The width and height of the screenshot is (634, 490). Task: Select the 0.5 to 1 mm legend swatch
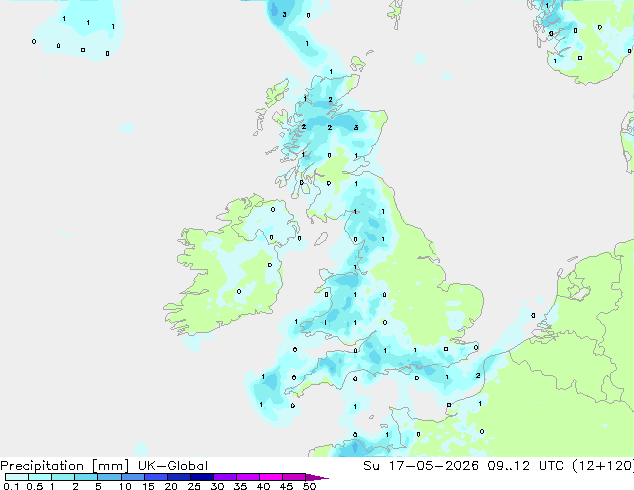click(x=40, y=477)
